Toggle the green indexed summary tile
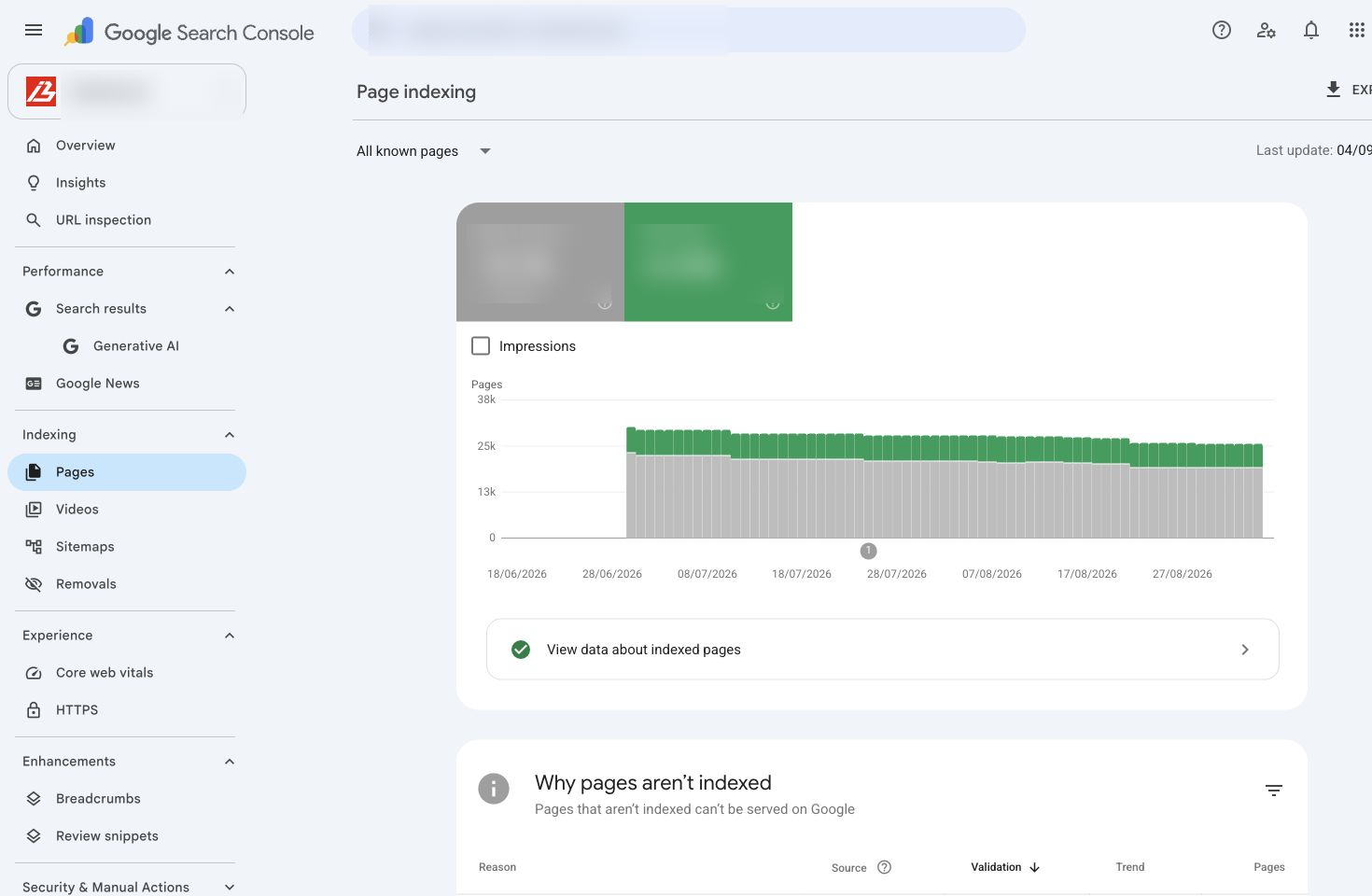The width and height of the screenshot is (1372, 896). click(x=708, y=262)
